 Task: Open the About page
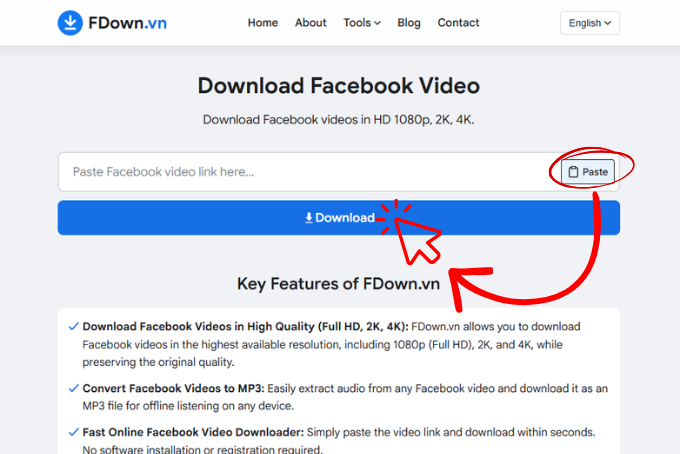tap(311, 23)
